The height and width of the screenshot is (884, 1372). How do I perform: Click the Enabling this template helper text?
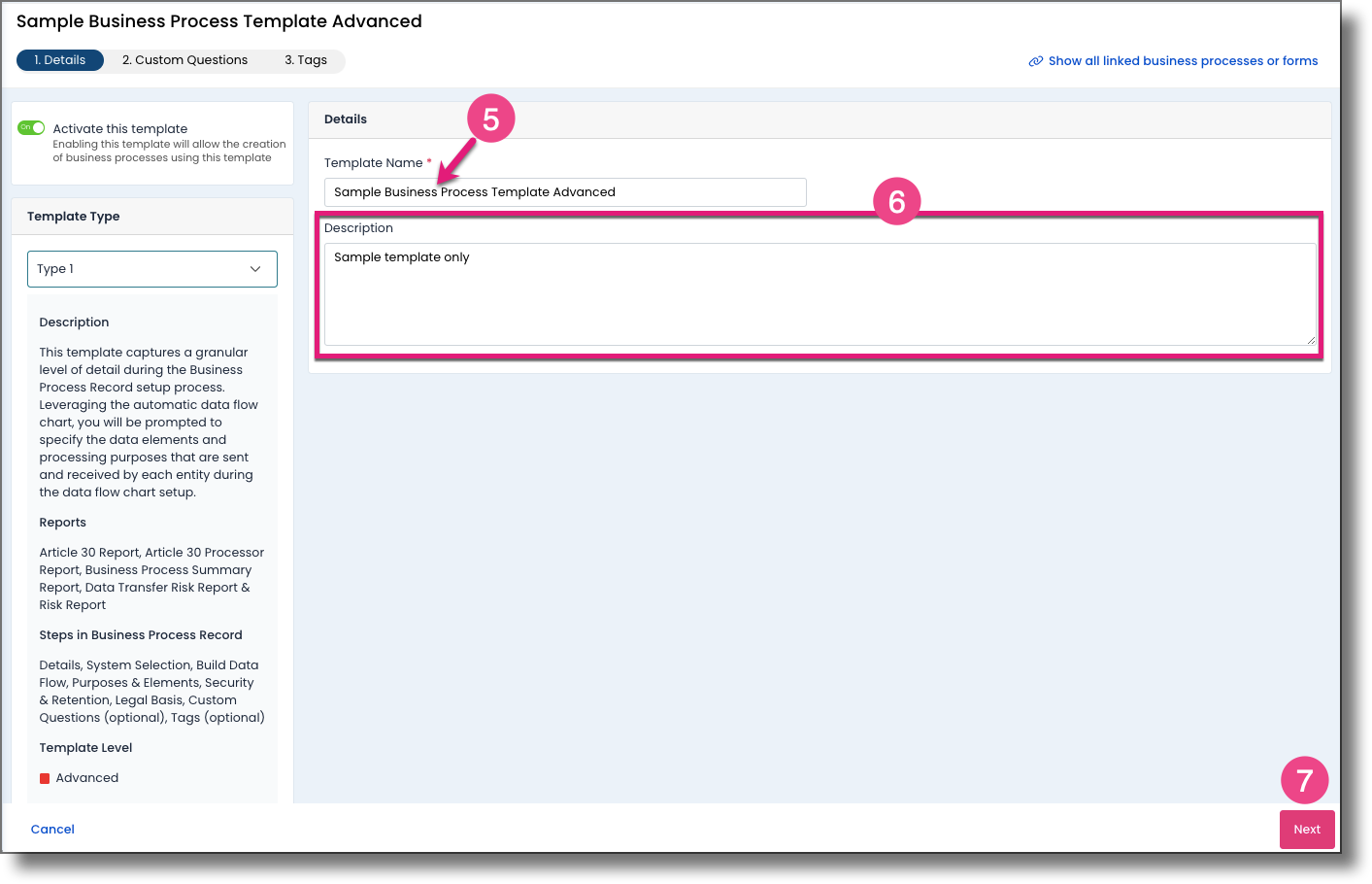click(x=169, y=151)
